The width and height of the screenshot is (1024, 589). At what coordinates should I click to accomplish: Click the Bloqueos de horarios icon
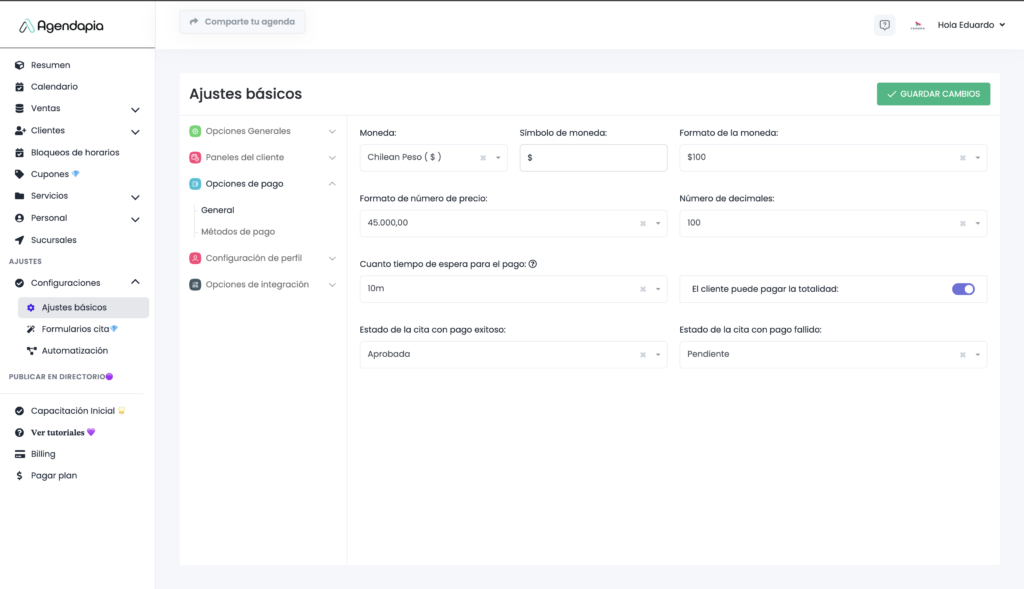click(x=20, y=153)
